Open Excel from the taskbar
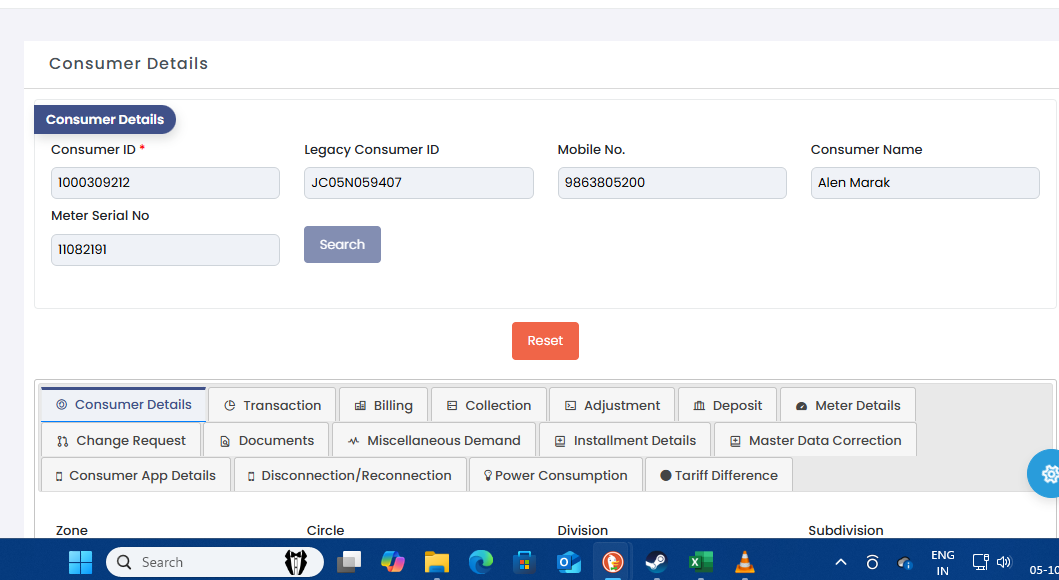Image resolution: width=1059 pixels, height=580 pixels. (x=700, y=562)
